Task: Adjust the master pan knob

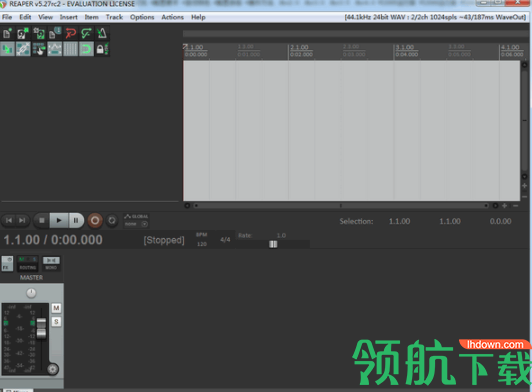Action: (31, 293)
